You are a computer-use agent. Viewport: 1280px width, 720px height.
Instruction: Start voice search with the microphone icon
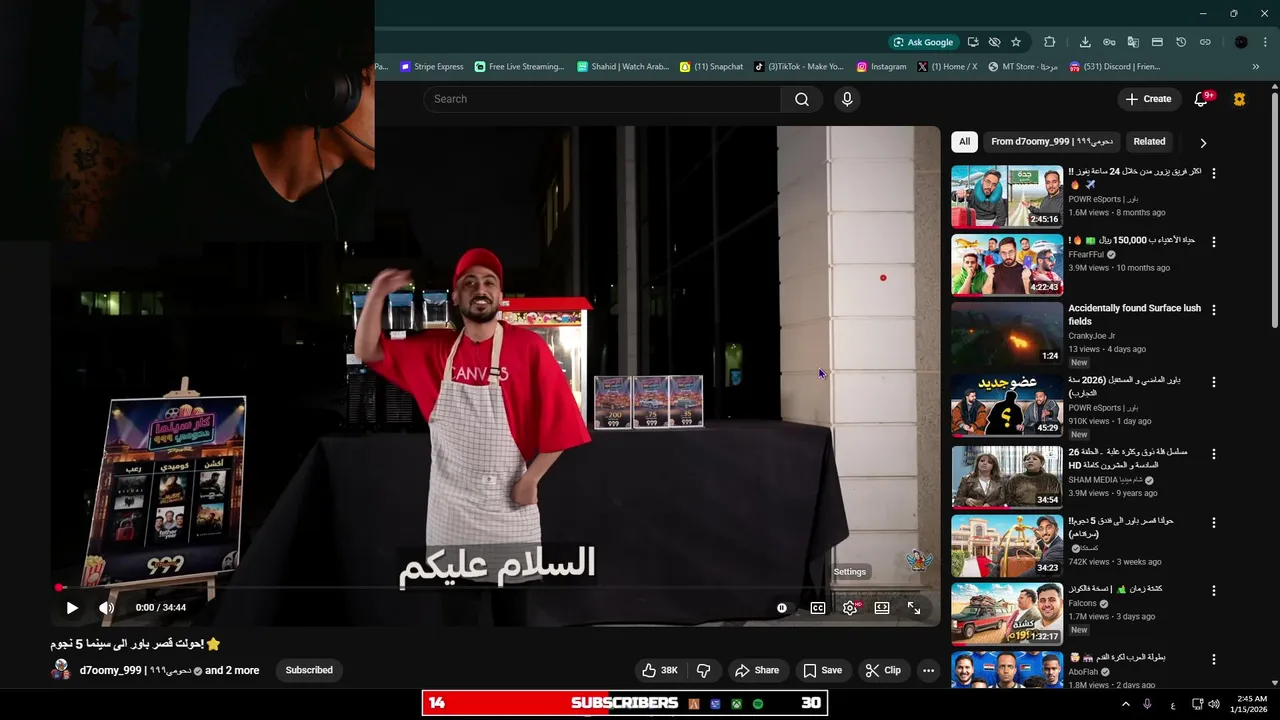[x=847, y=99]
